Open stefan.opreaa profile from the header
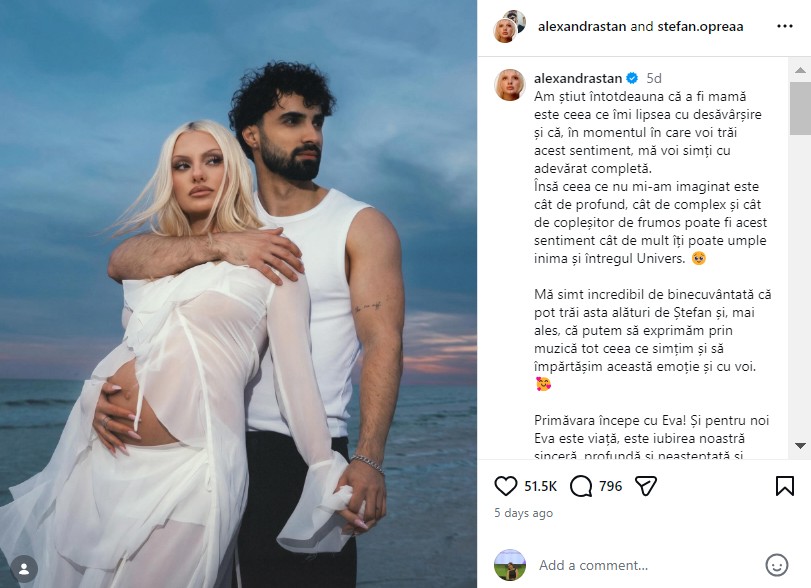The width and height of the screenshot is (811, 588). click(x=700, y=26)
